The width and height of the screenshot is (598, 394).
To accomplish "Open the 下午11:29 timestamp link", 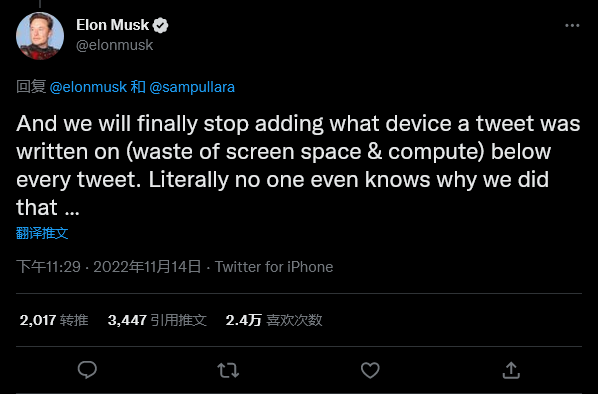I will click(x=48, y=267).
